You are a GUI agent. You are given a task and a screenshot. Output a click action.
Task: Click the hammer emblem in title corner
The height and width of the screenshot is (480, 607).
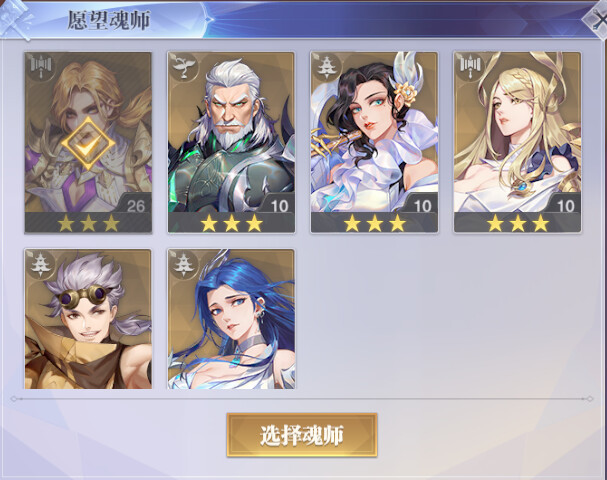(15, 19)
